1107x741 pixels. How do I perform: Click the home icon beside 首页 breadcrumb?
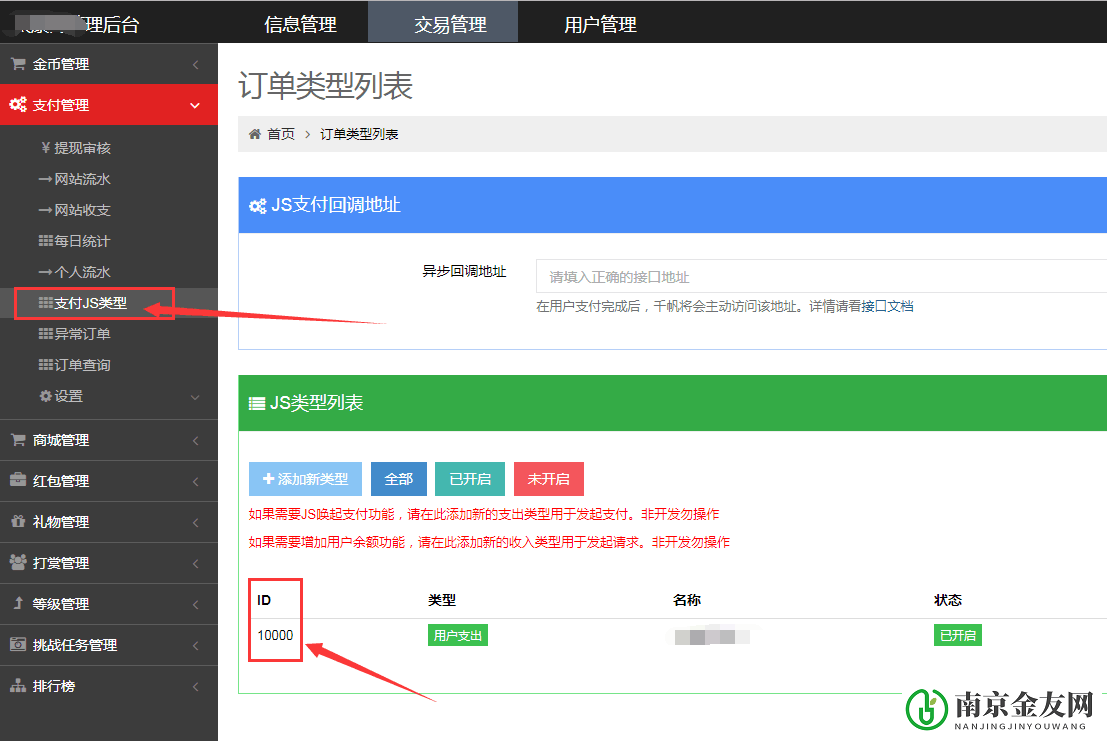click(x=256, y=133)
